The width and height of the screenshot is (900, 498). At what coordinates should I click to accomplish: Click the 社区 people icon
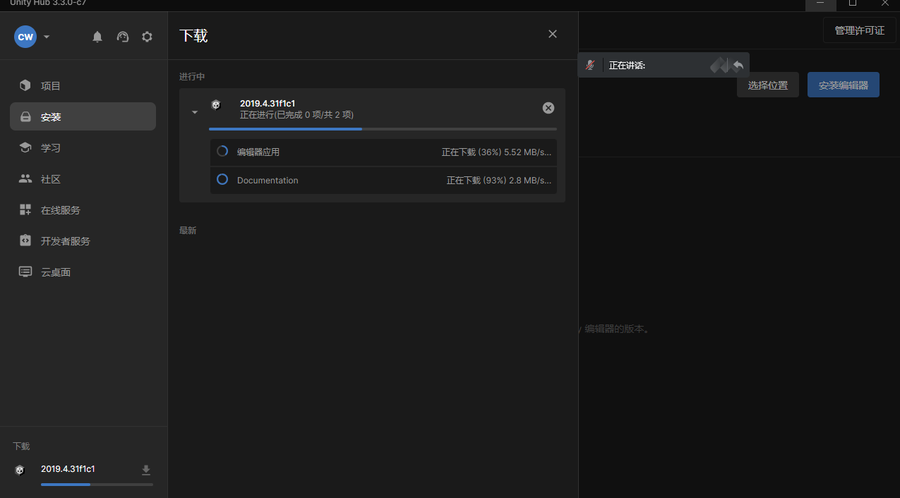coord(25,178)
